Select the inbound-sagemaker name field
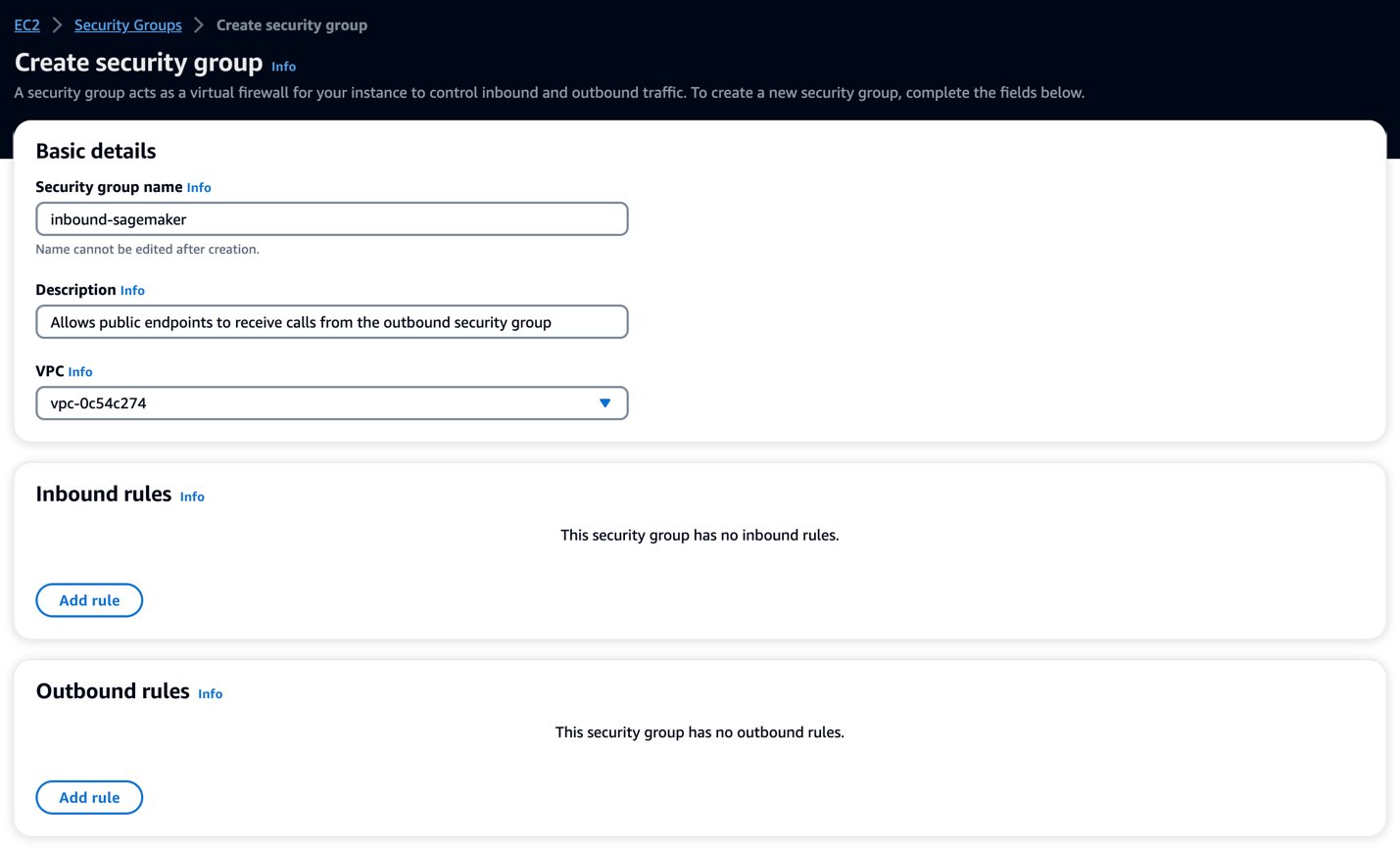 (x=331, y=218)
